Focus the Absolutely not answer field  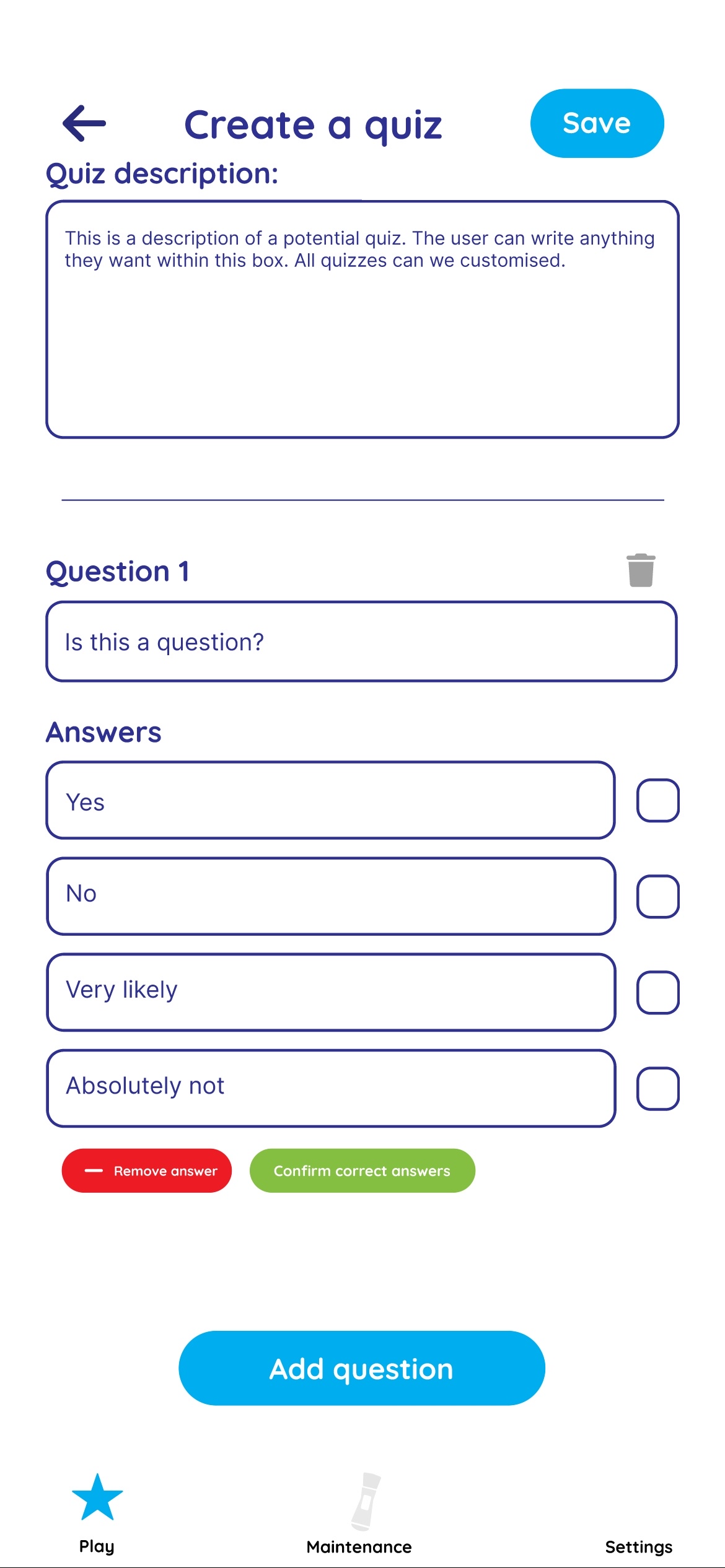(331, 1088)
